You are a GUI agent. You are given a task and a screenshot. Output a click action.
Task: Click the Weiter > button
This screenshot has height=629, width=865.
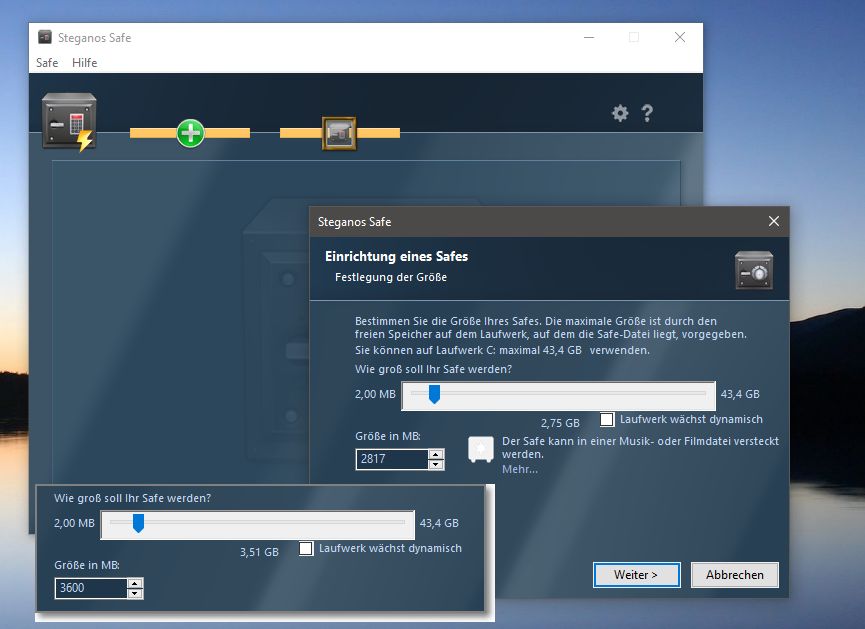[x=637, y=575]
